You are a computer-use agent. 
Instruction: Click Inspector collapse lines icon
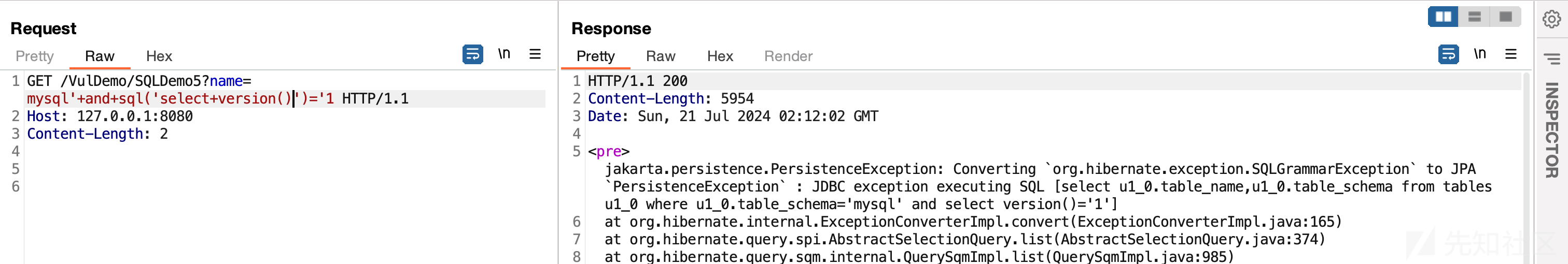(1551, 59)
